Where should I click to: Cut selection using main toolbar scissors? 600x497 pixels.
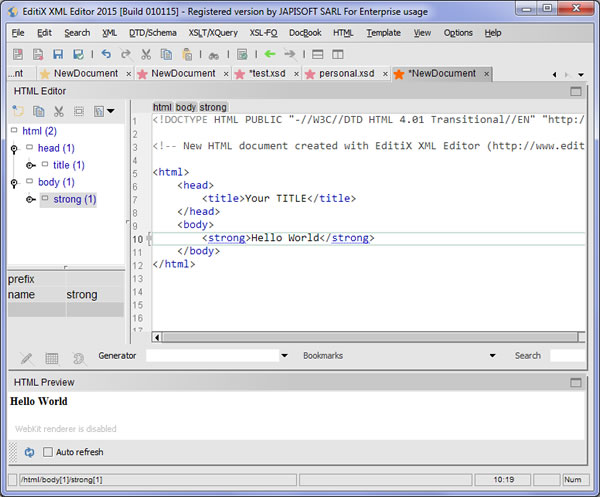(146, 54)
